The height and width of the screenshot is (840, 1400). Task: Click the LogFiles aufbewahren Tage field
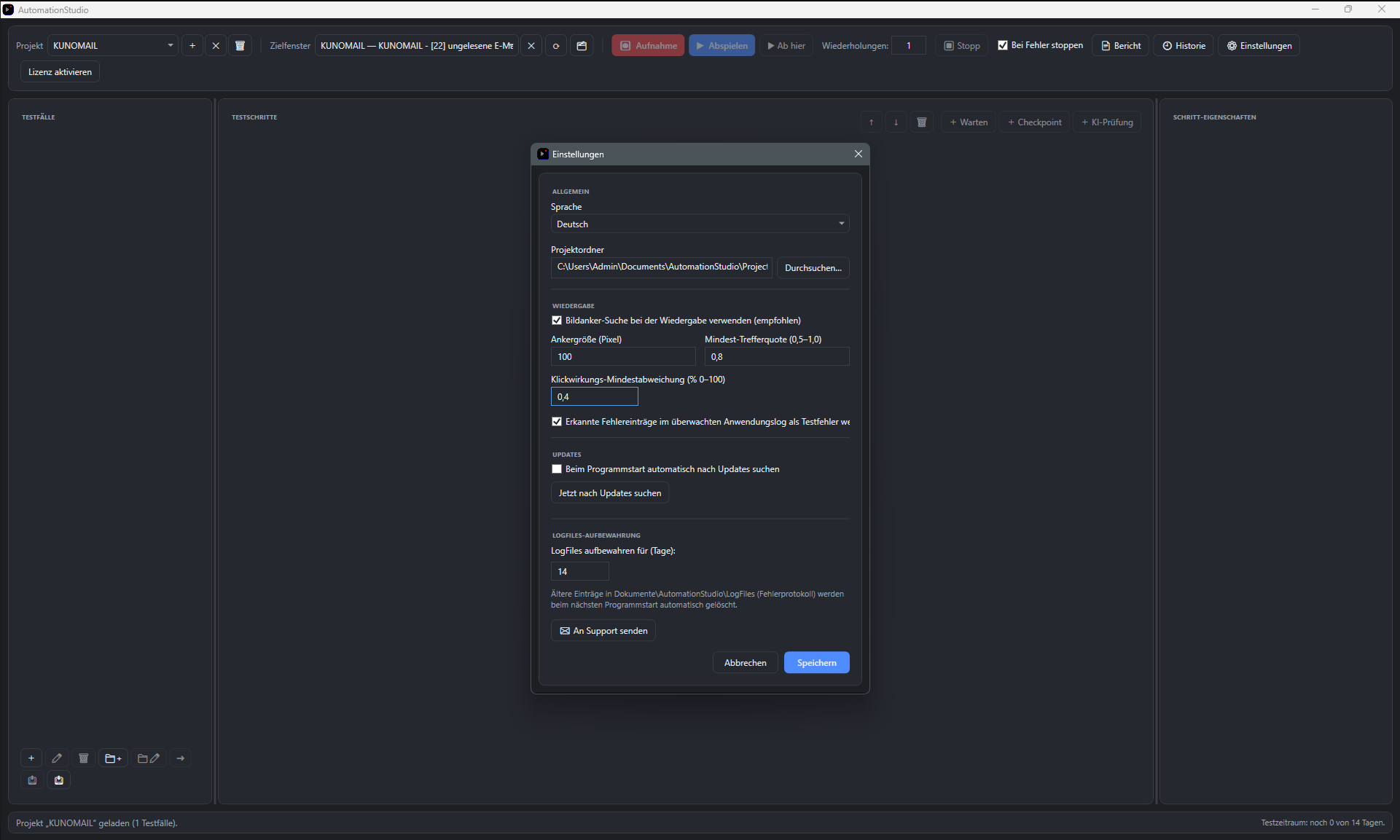point(580,571)
